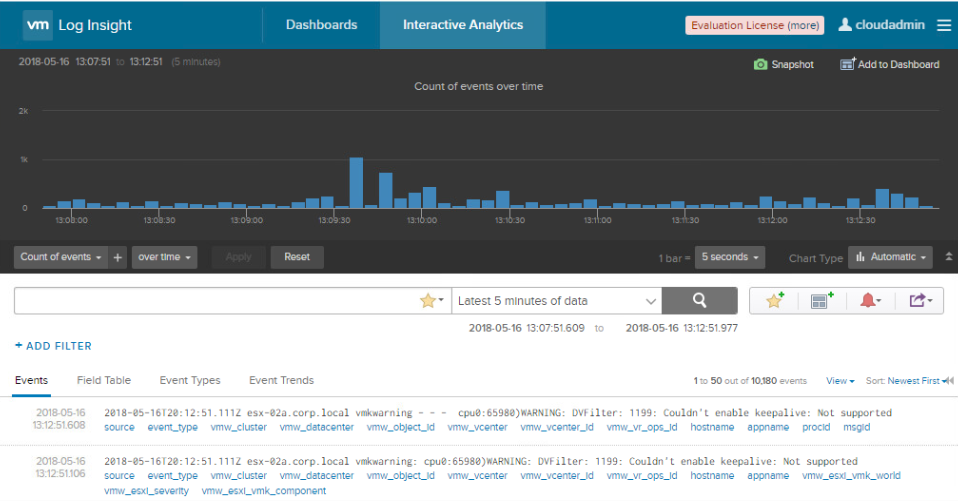Open the Dashboards tab
The height and width of the screenshot is (501, 958).
pyautogui.click(x=321, y=25)
